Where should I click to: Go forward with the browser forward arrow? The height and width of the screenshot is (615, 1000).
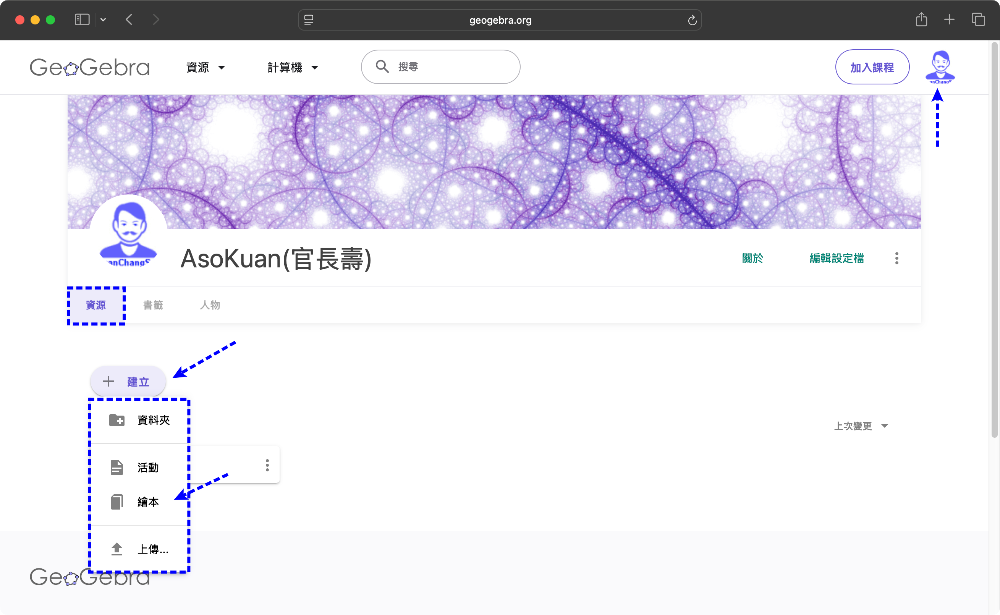pyautogui.click(x=156, y=20)
